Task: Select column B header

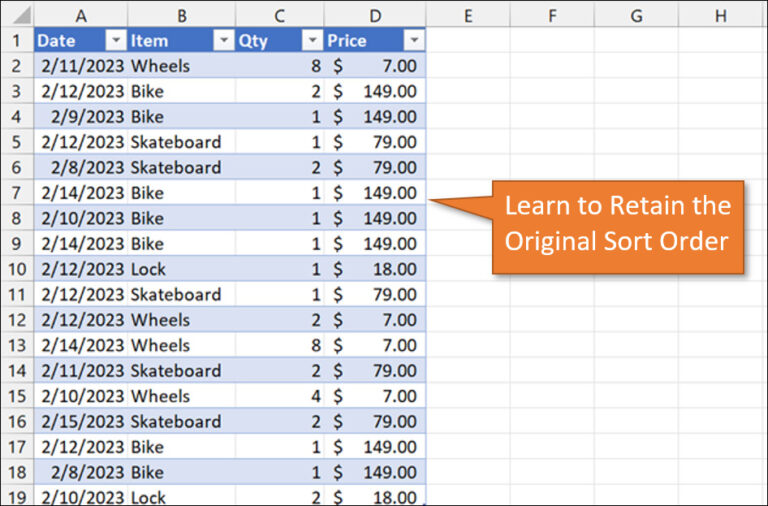Action: point(182,15)
